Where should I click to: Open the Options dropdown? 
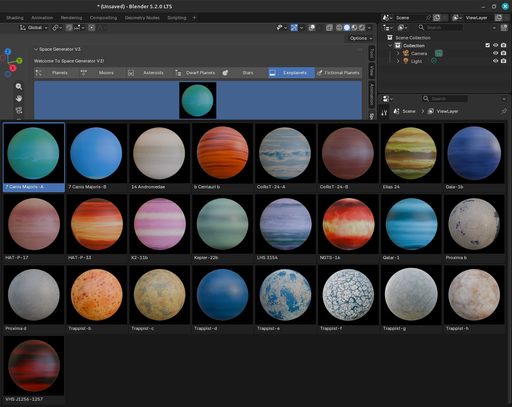pyautogui.click(x=361, y=38)
